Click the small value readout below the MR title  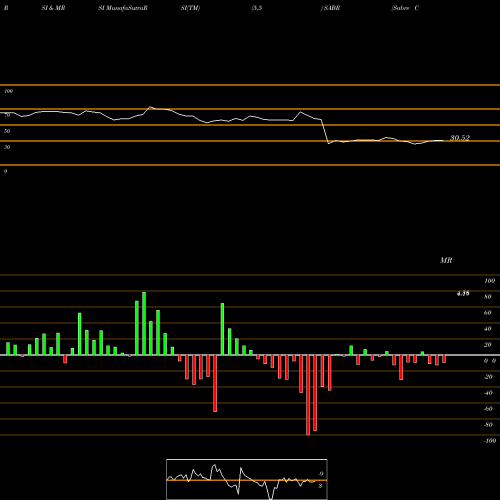coord(463,293)
